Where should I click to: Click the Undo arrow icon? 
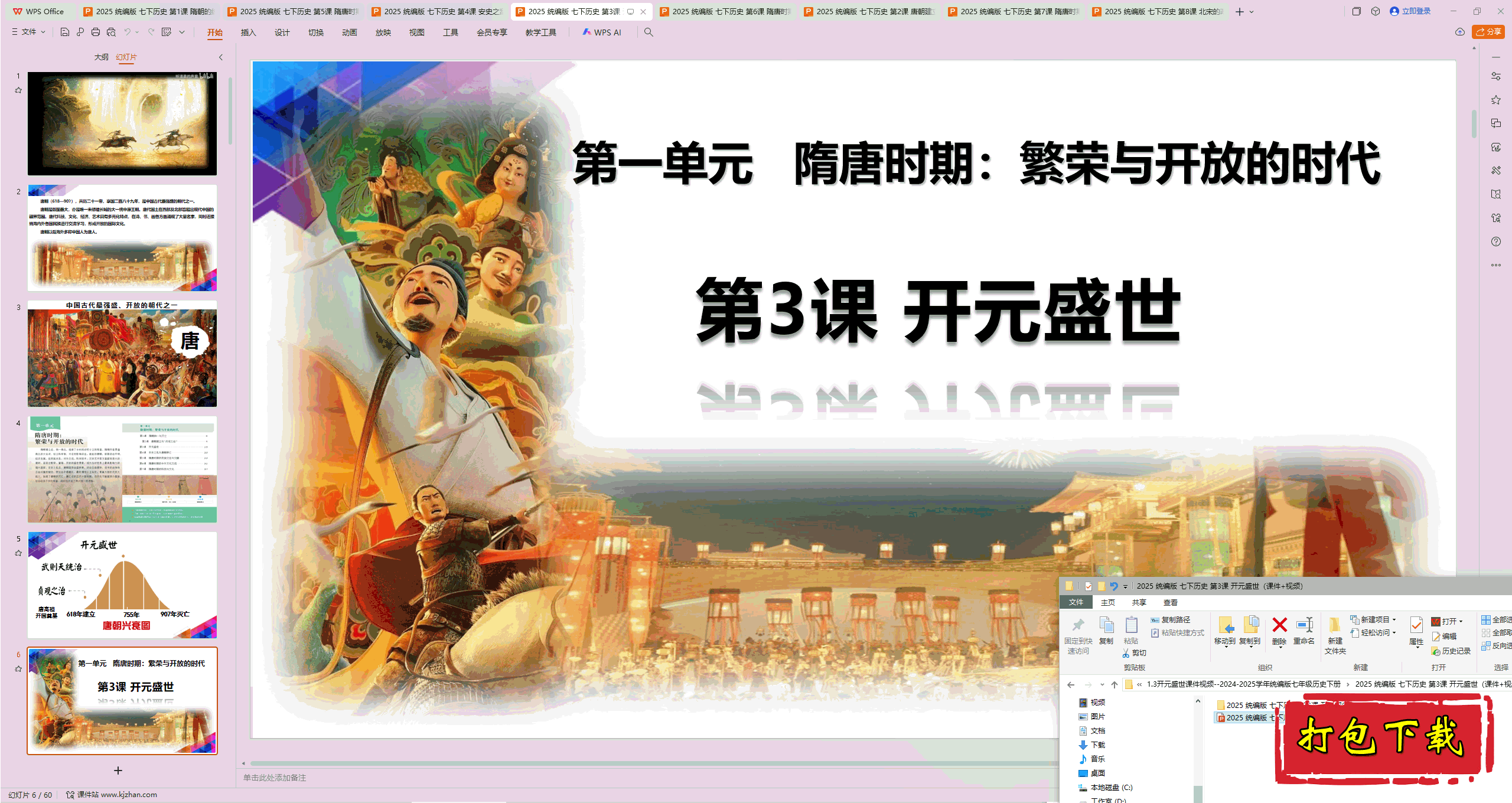[x=127, y=32]
